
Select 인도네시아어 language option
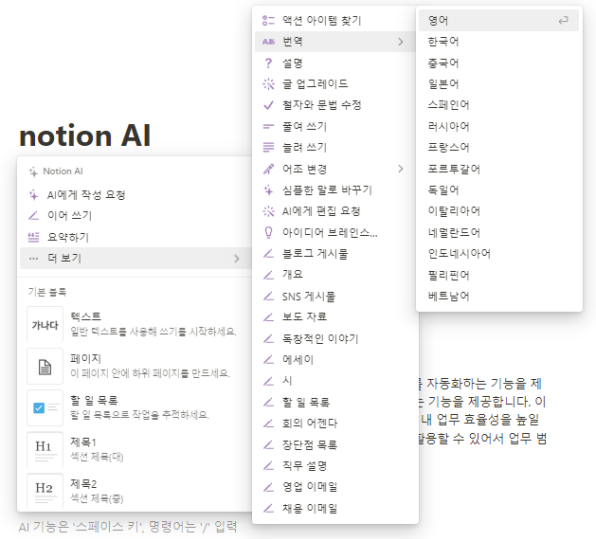pyautogui.click(x=499, y=254)
